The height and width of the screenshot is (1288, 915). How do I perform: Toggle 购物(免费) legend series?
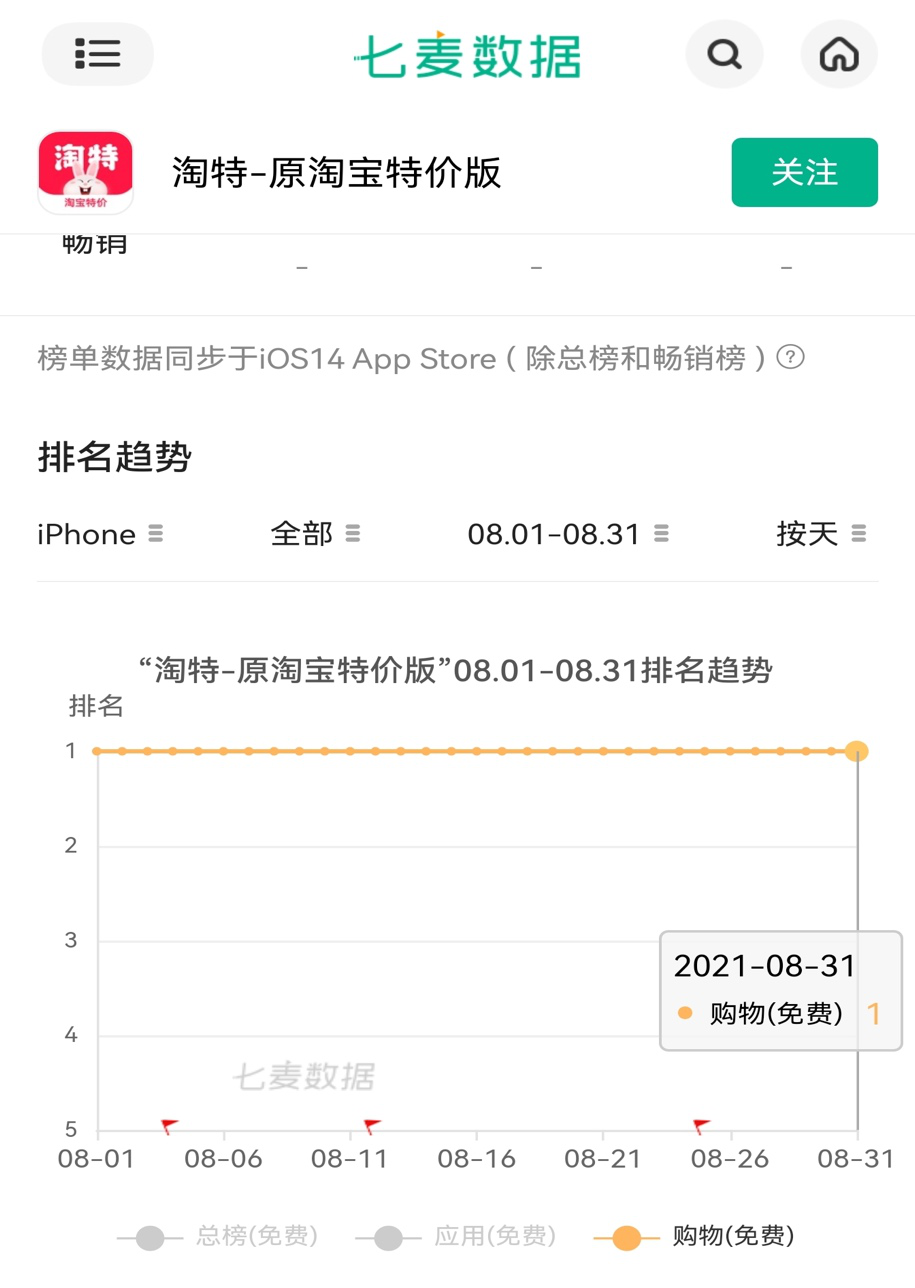click(694, 1237)
